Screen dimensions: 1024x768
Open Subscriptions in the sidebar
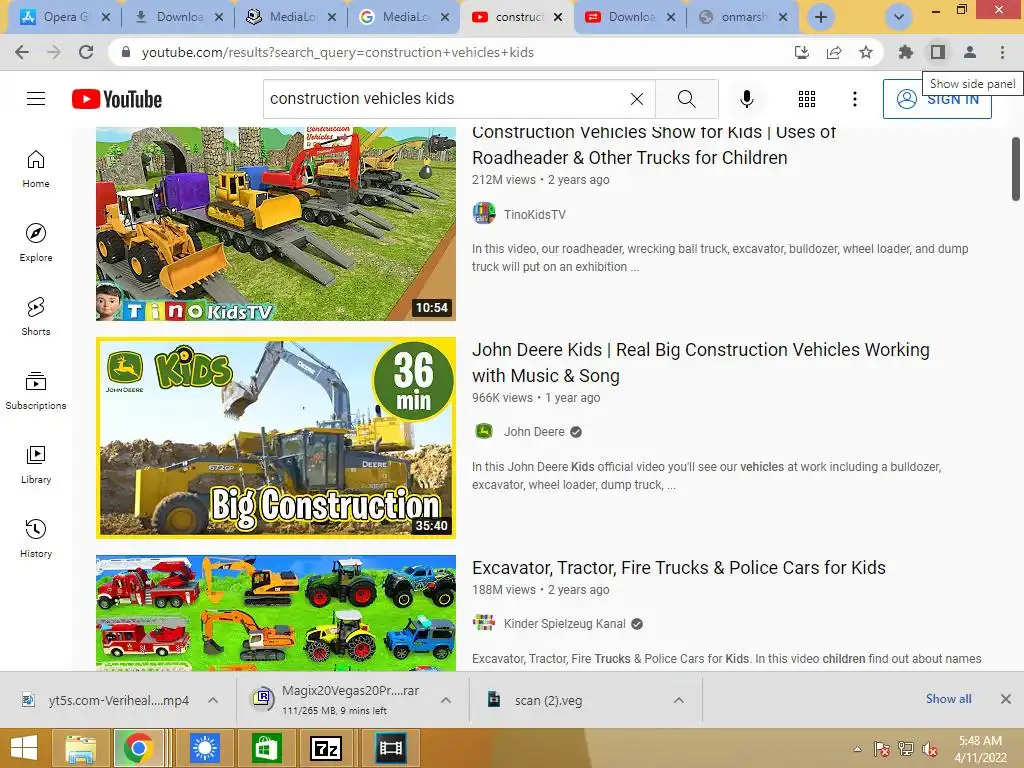(x=36, y=391)
